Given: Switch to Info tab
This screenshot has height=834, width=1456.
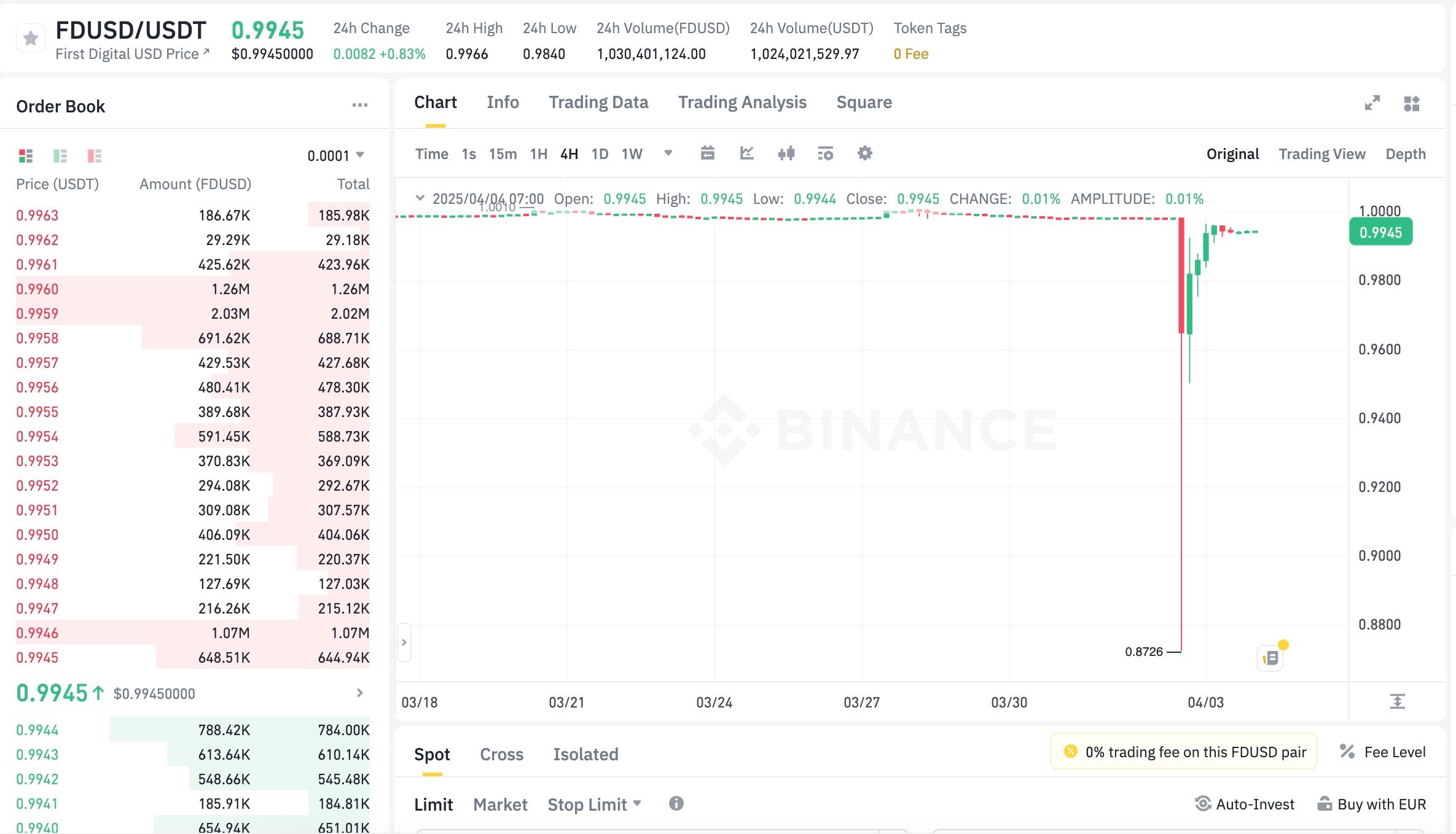Looking at the screenshot, I should click(503, 102).
